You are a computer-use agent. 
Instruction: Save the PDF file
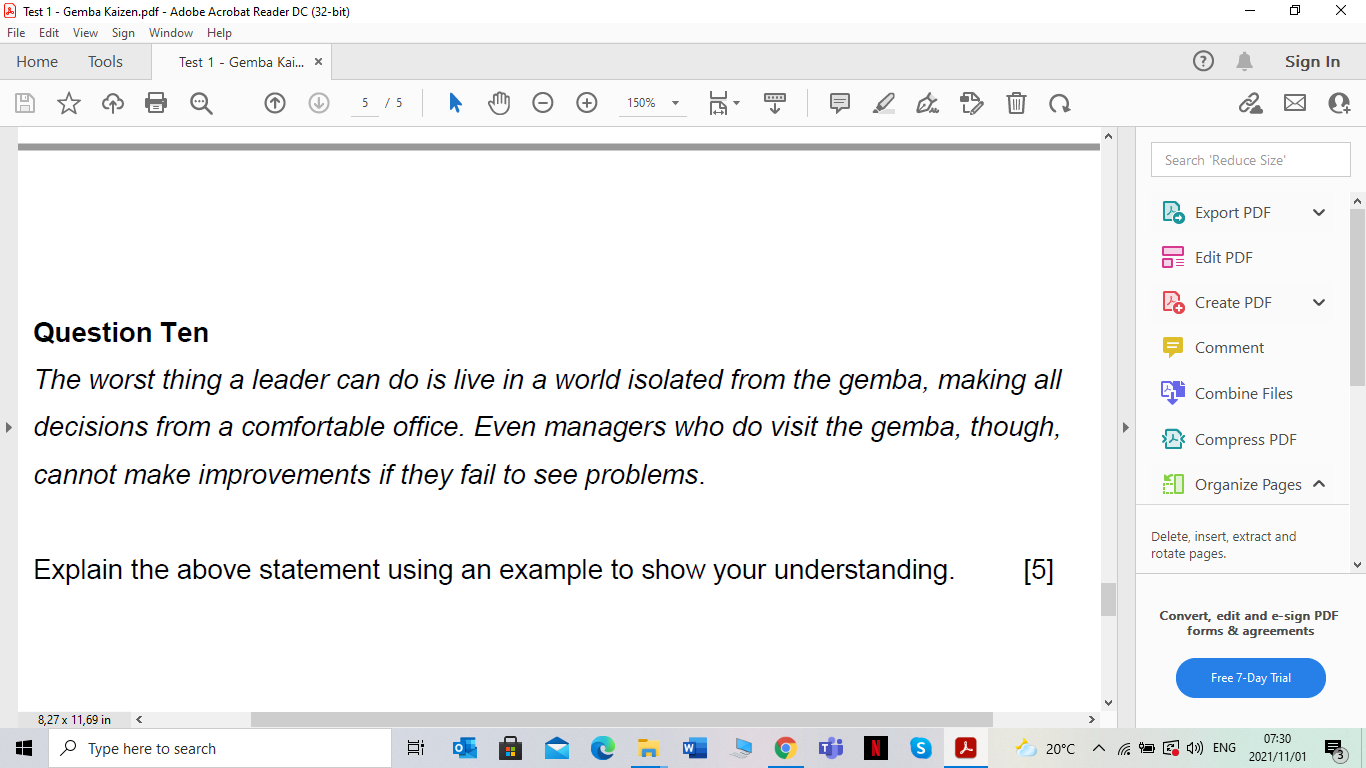(24, 103)
